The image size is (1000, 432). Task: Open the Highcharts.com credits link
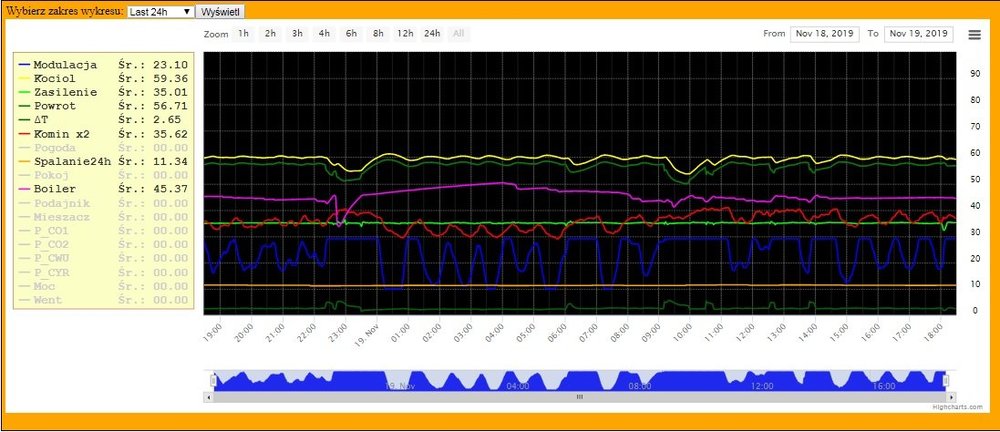coord(960,407)
